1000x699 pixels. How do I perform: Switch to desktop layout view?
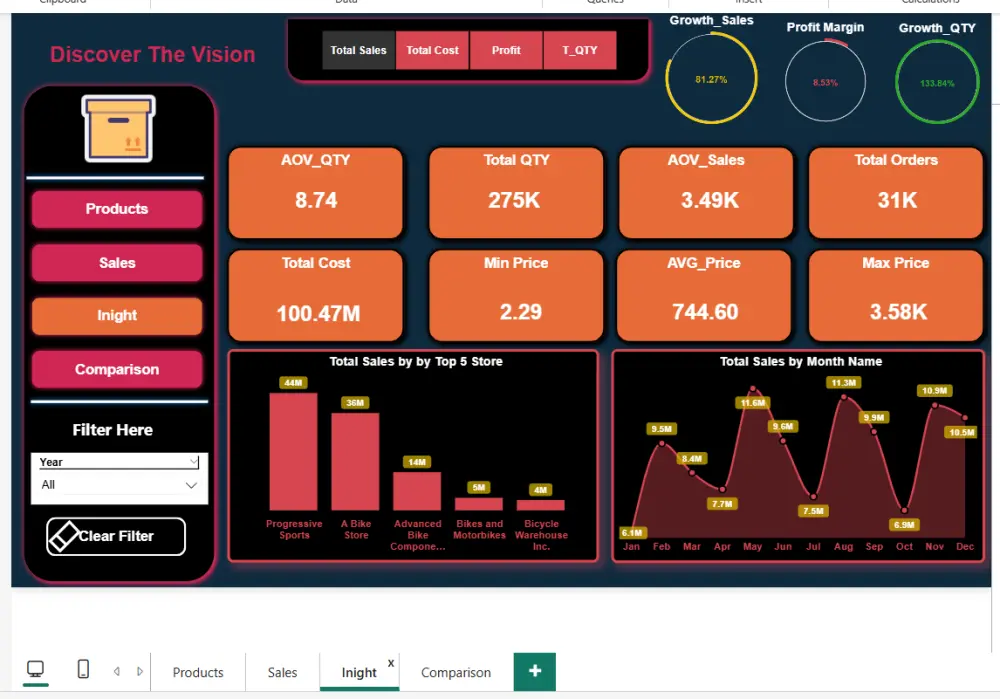click(36, 668)
